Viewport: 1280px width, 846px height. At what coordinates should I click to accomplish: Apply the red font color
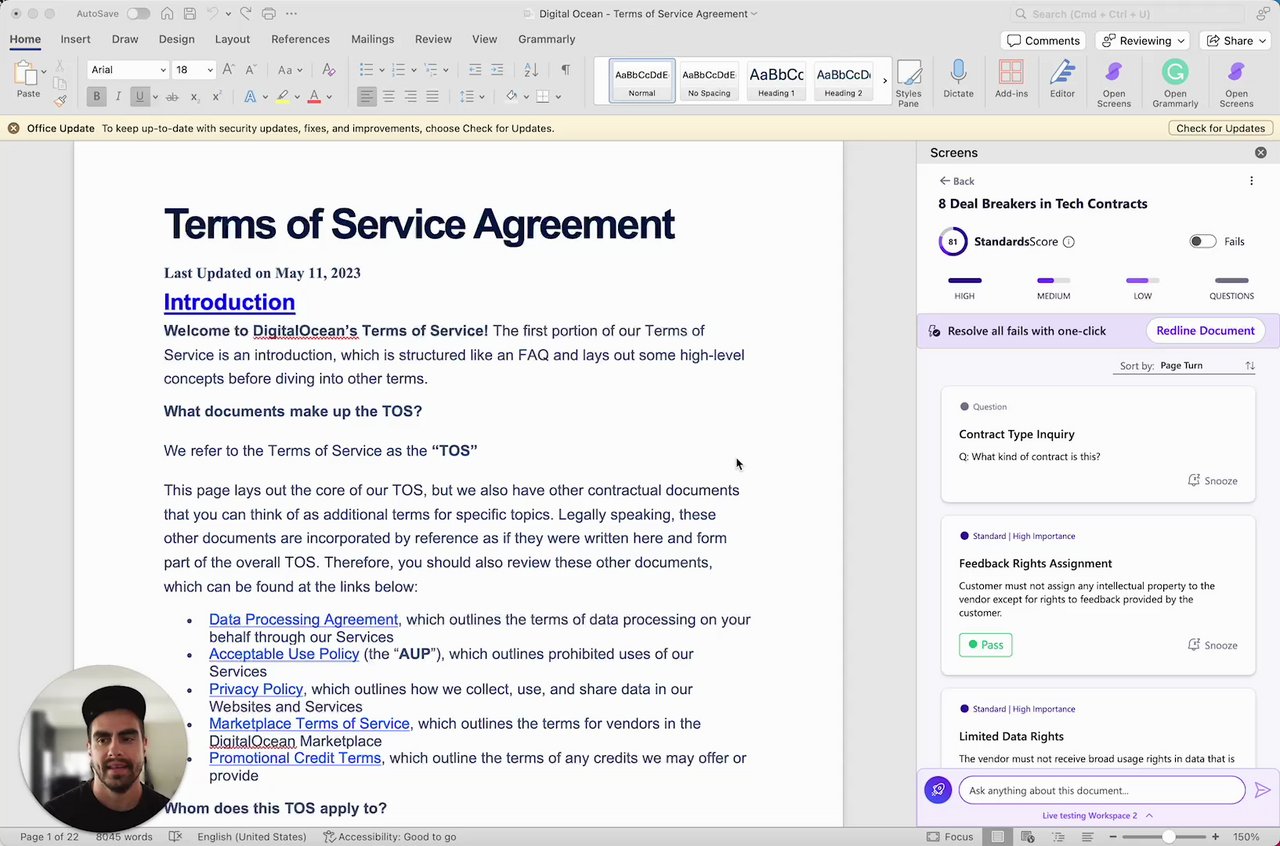tap(314, 97)
